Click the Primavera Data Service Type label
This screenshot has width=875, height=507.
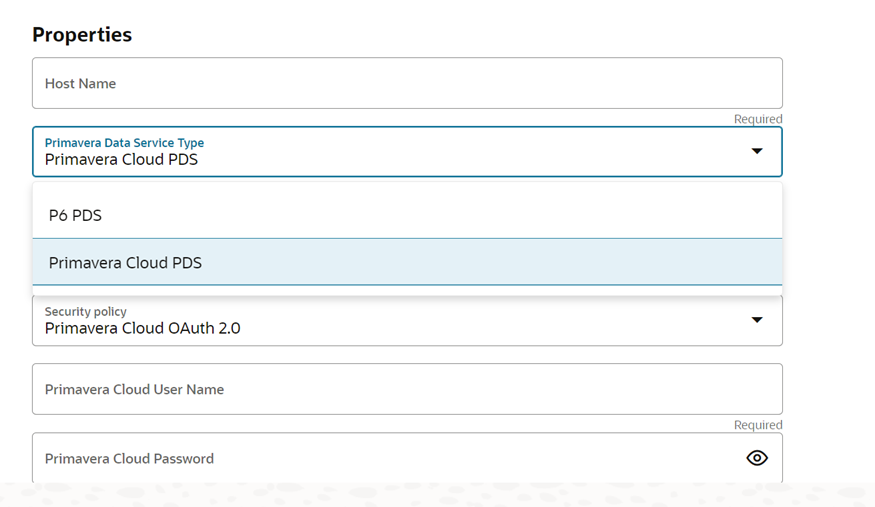point(124,143)
